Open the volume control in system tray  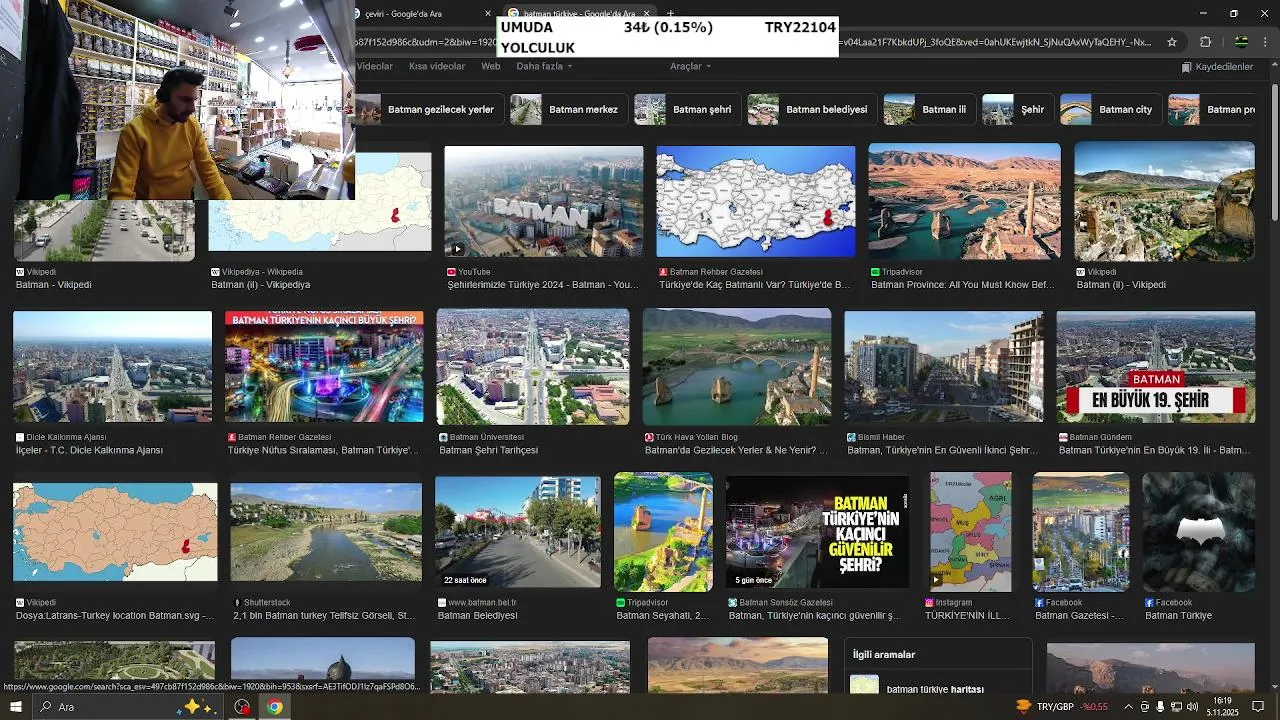(x=1192, y=707)
